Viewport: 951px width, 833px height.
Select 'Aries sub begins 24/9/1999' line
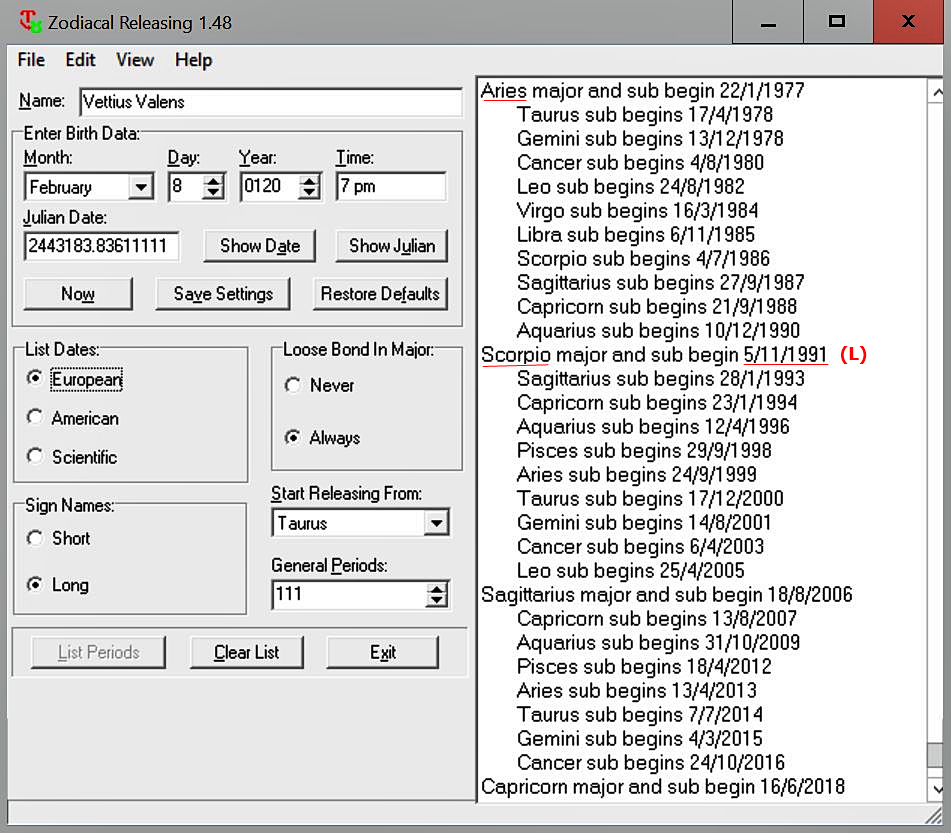click(x=637, y=474)
